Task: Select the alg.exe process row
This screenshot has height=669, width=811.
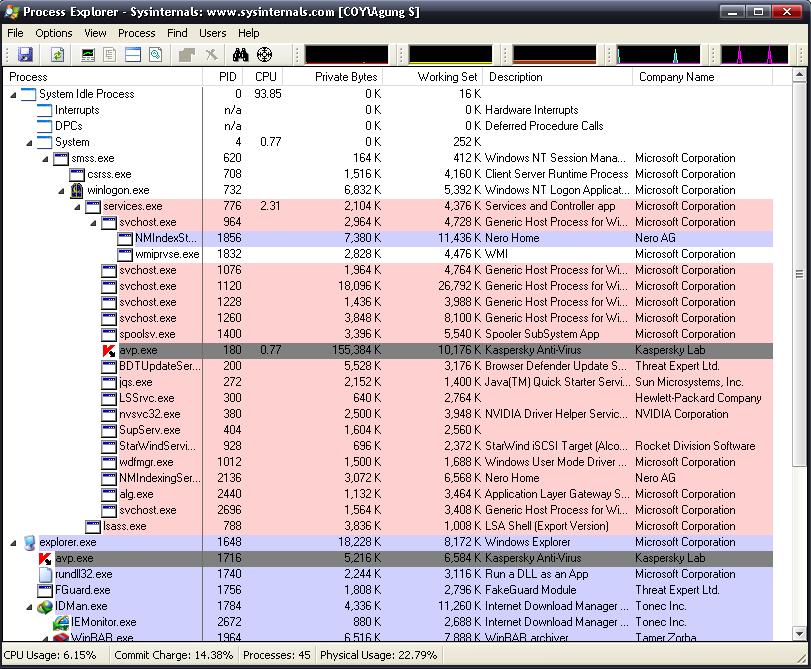Action: click(x=388, y=495)
